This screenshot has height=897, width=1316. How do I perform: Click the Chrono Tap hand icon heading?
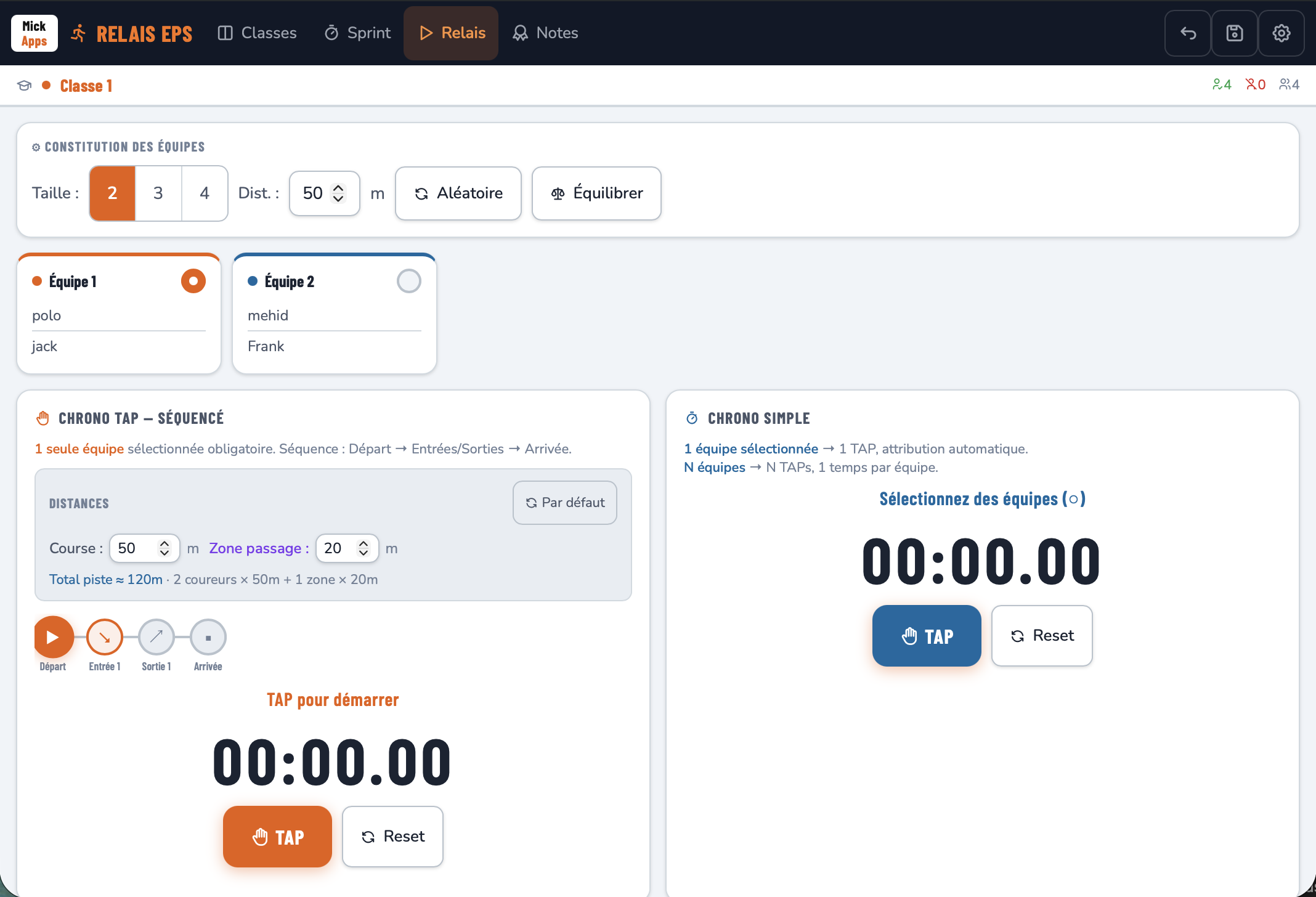coord(43,418)
